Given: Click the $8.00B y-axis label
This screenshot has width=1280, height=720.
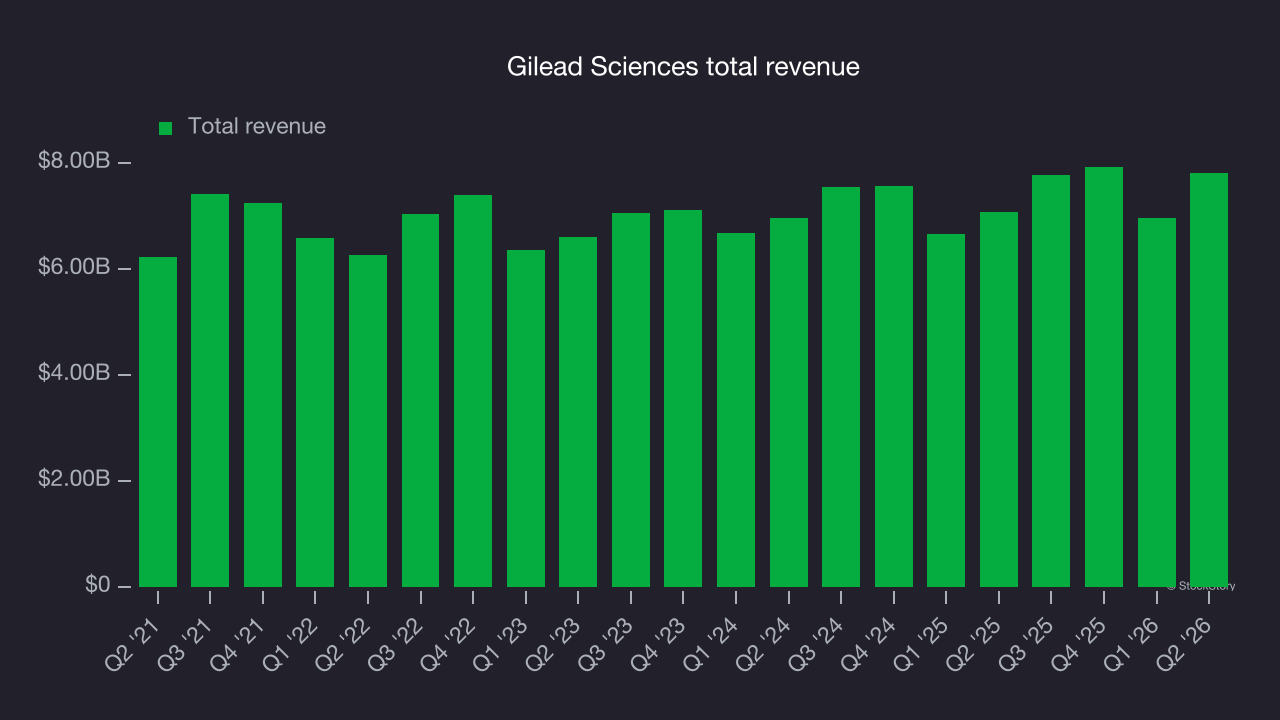Looking at the screenshot, I should click(74, 162).
